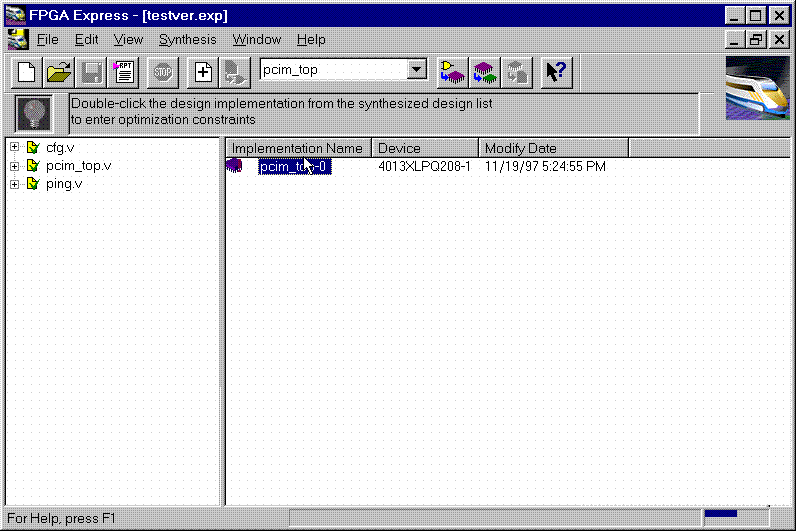Minimize the inner testver.exp document window
Image resolution: width=796 pixels, height=531 pixels.
pos(734,40)
